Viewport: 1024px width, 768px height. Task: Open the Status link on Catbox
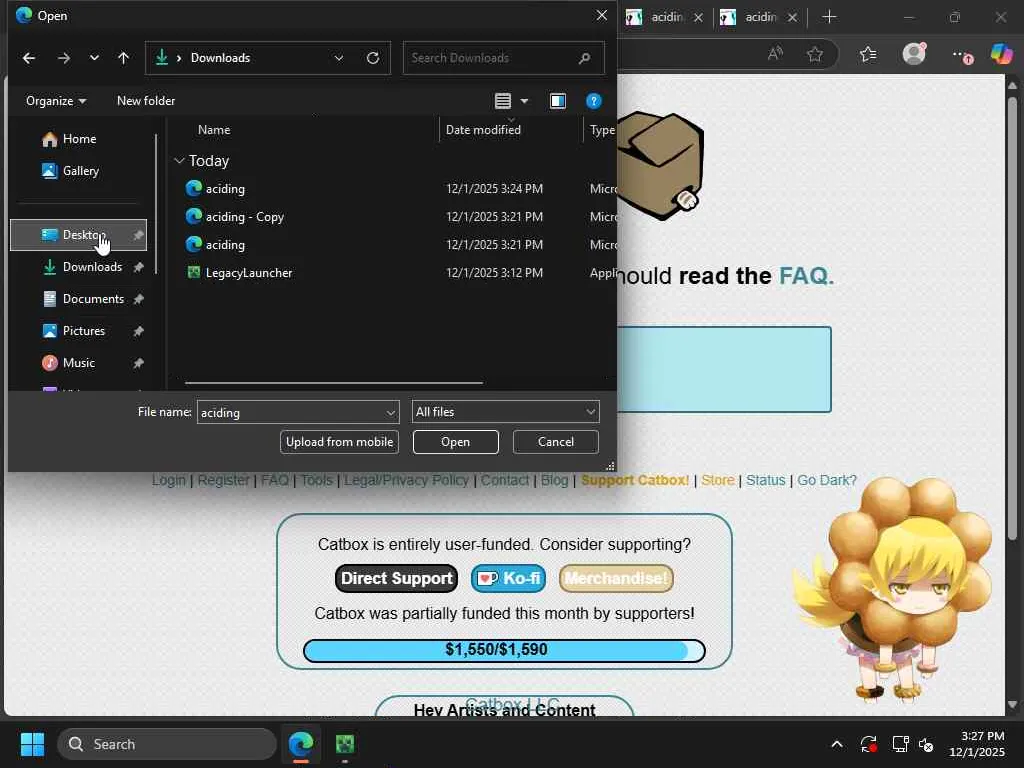pyautogui.click(x=765, y=481)
